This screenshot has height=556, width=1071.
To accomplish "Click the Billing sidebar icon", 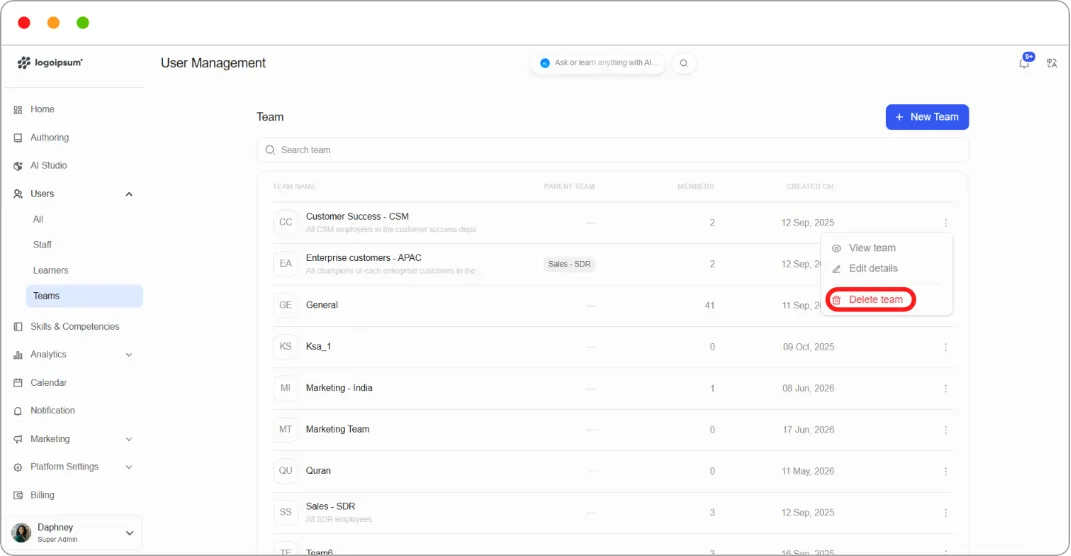I will coord(18,495).
